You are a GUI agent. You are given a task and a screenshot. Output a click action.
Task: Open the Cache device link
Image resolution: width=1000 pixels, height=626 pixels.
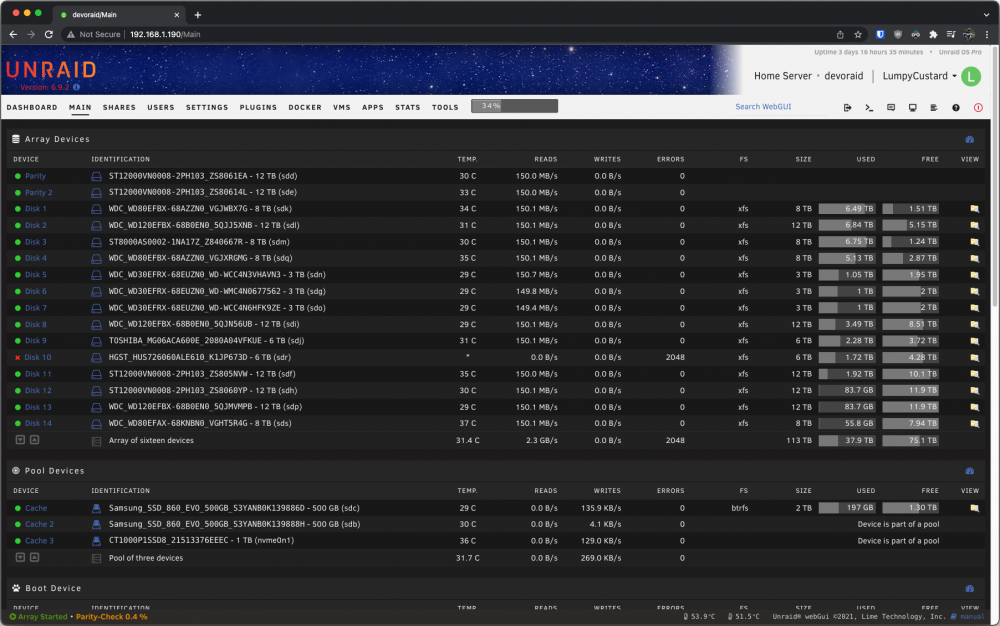(36, 509)
